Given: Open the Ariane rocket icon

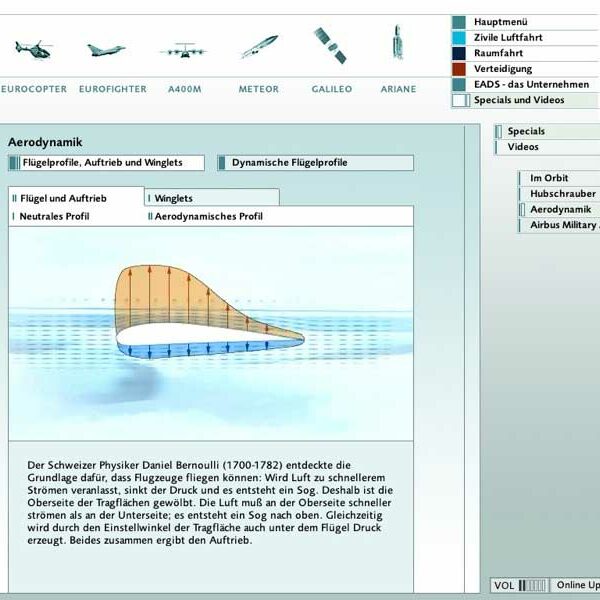Looking at the screenshot, I should tap(397, 45).
